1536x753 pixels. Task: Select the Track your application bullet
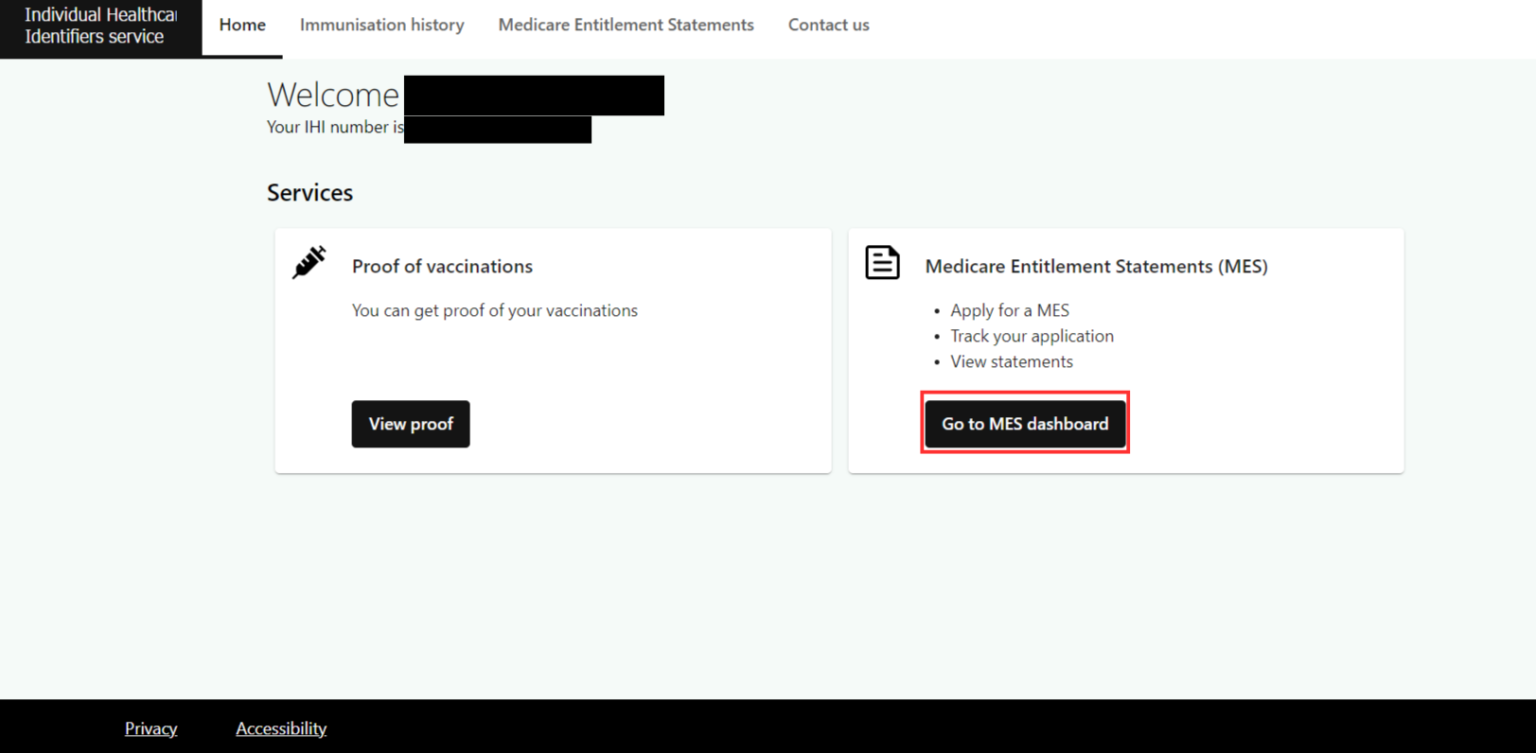pyautogui.click(x=1031, y=336)
